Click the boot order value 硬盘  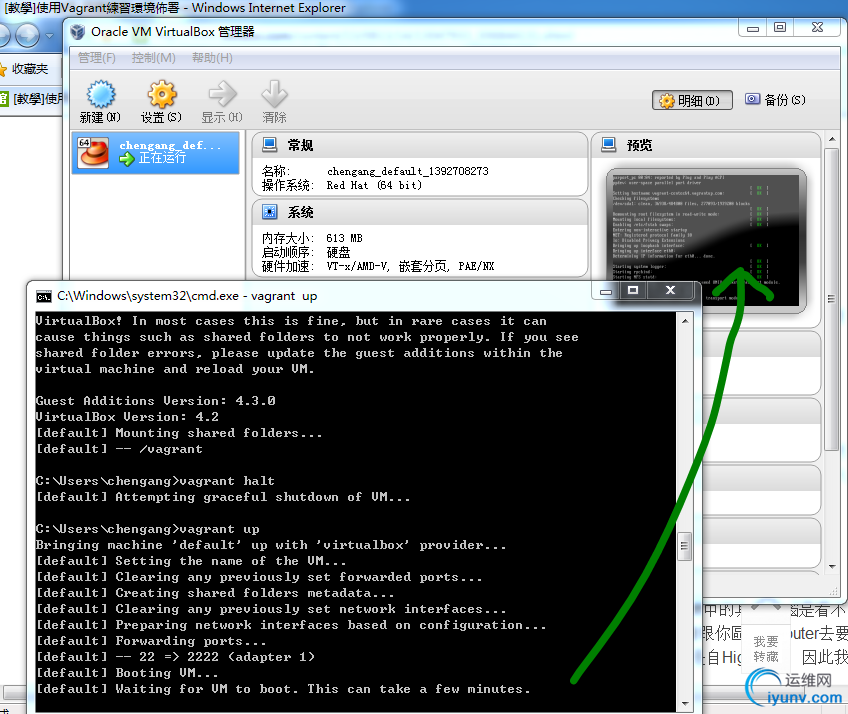338,253
